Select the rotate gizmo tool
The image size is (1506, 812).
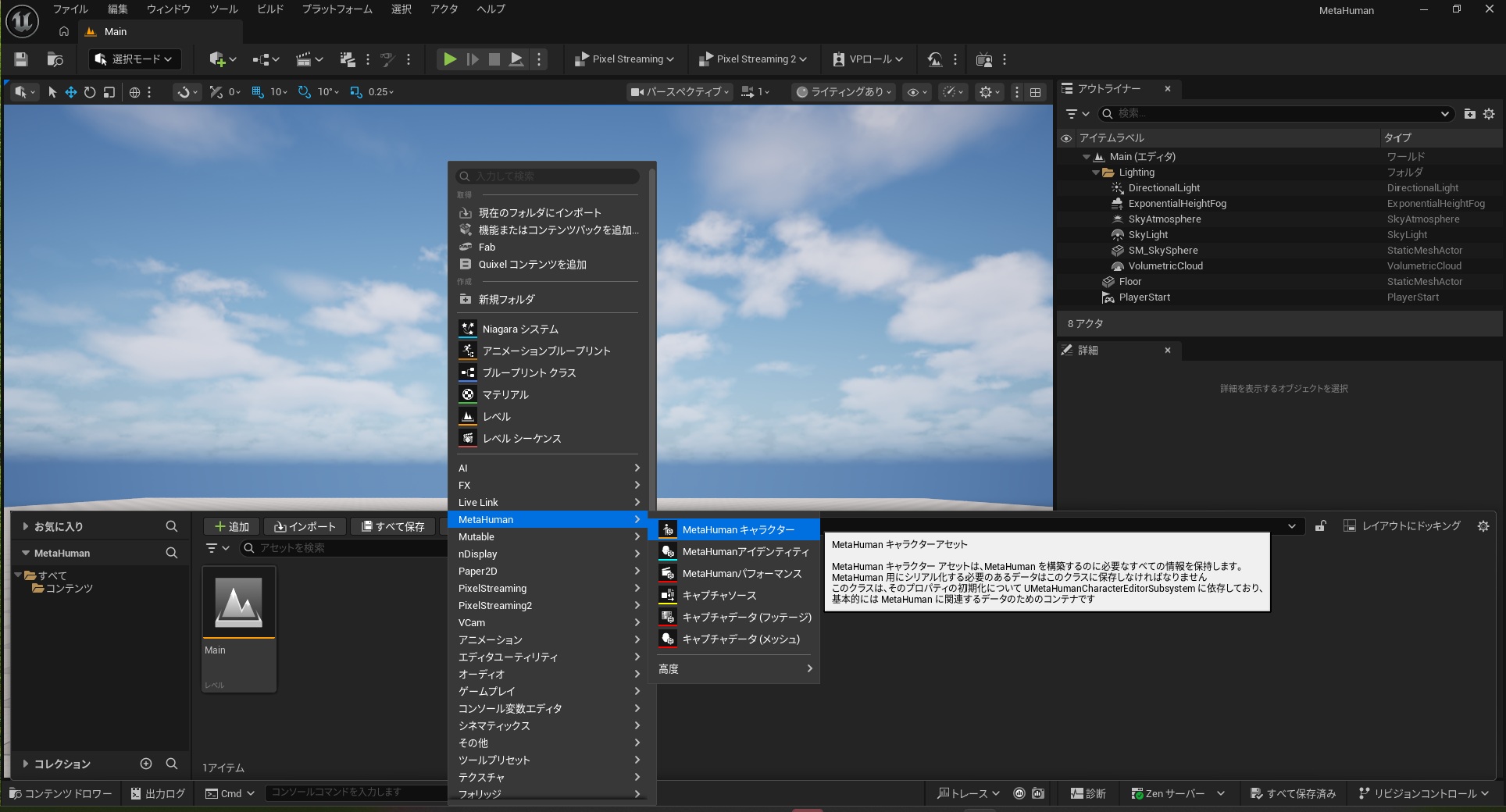[90, 92]
